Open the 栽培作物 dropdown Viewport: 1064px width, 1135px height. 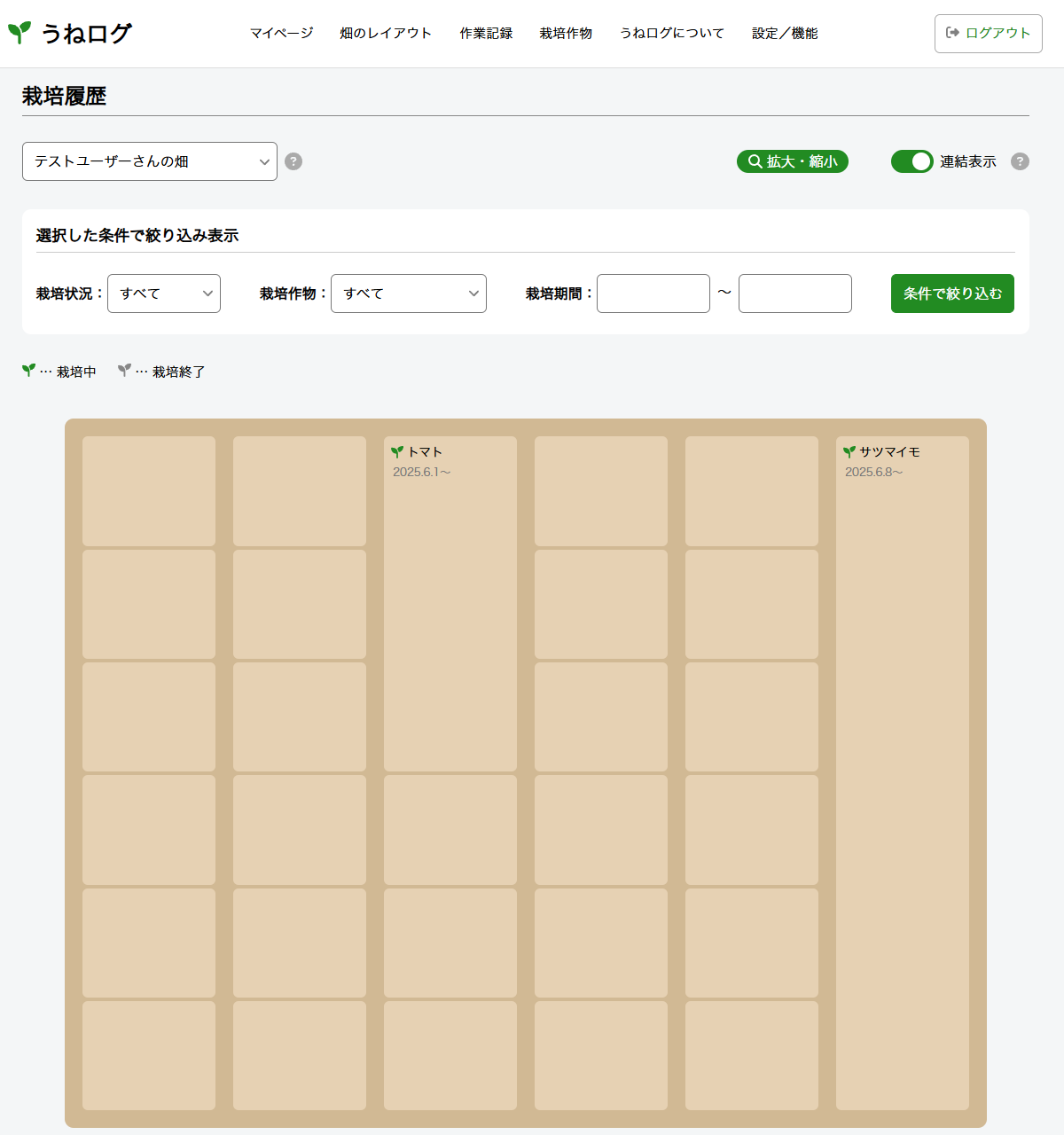[409, 294]
